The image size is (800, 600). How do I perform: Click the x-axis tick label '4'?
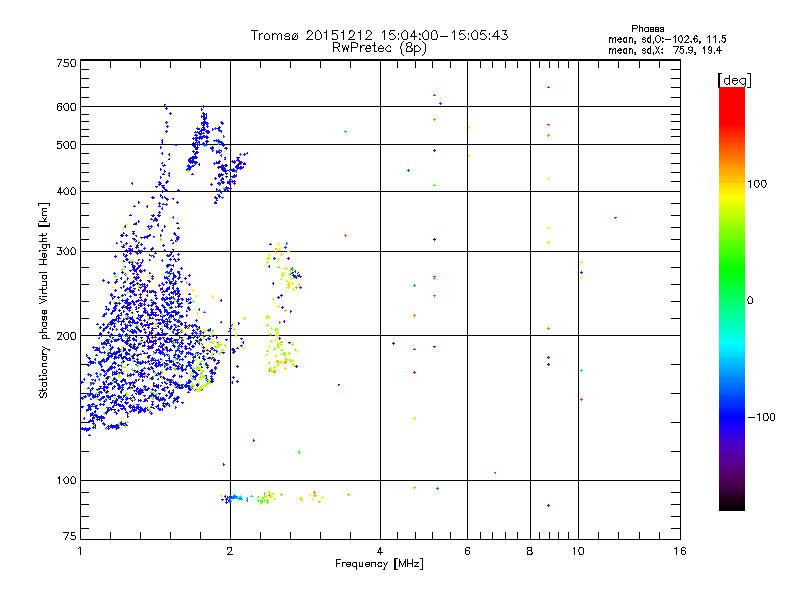pos(380,551)
